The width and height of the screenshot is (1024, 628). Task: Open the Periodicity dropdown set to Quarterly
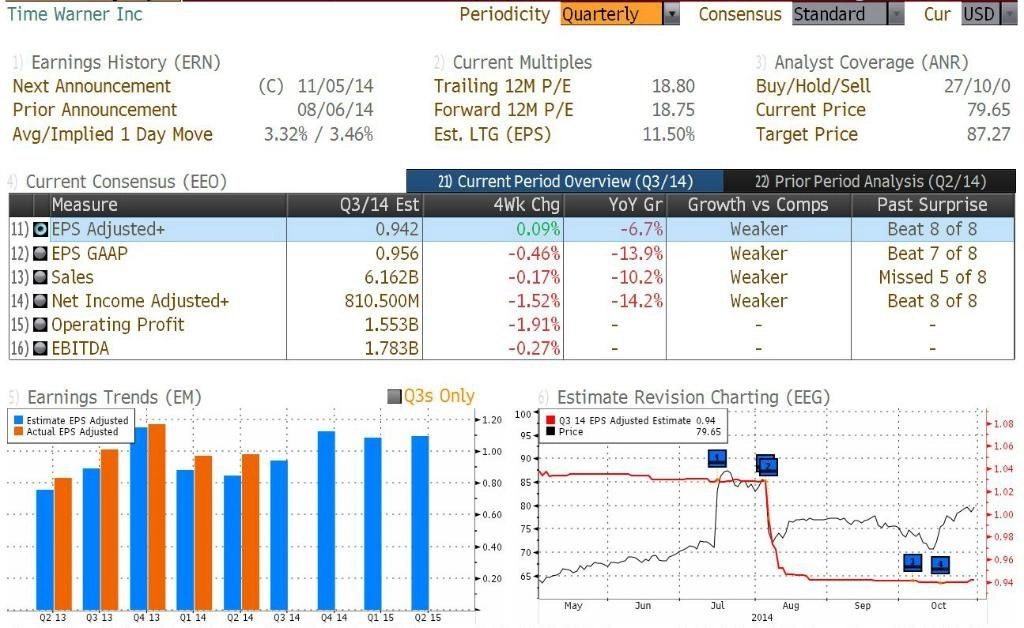coord(620,14)
